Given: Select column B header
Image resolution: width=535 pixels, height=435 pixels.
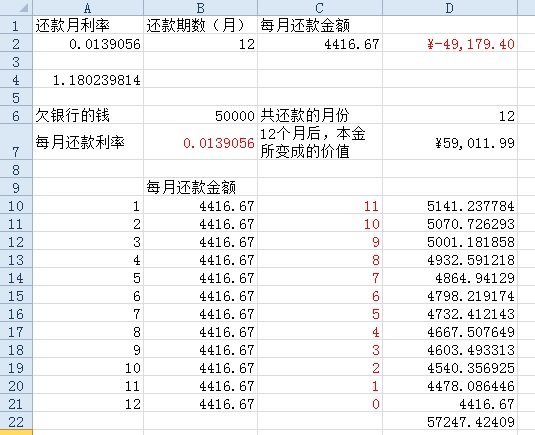Looking at the screenshot, I should click(200, 8).
